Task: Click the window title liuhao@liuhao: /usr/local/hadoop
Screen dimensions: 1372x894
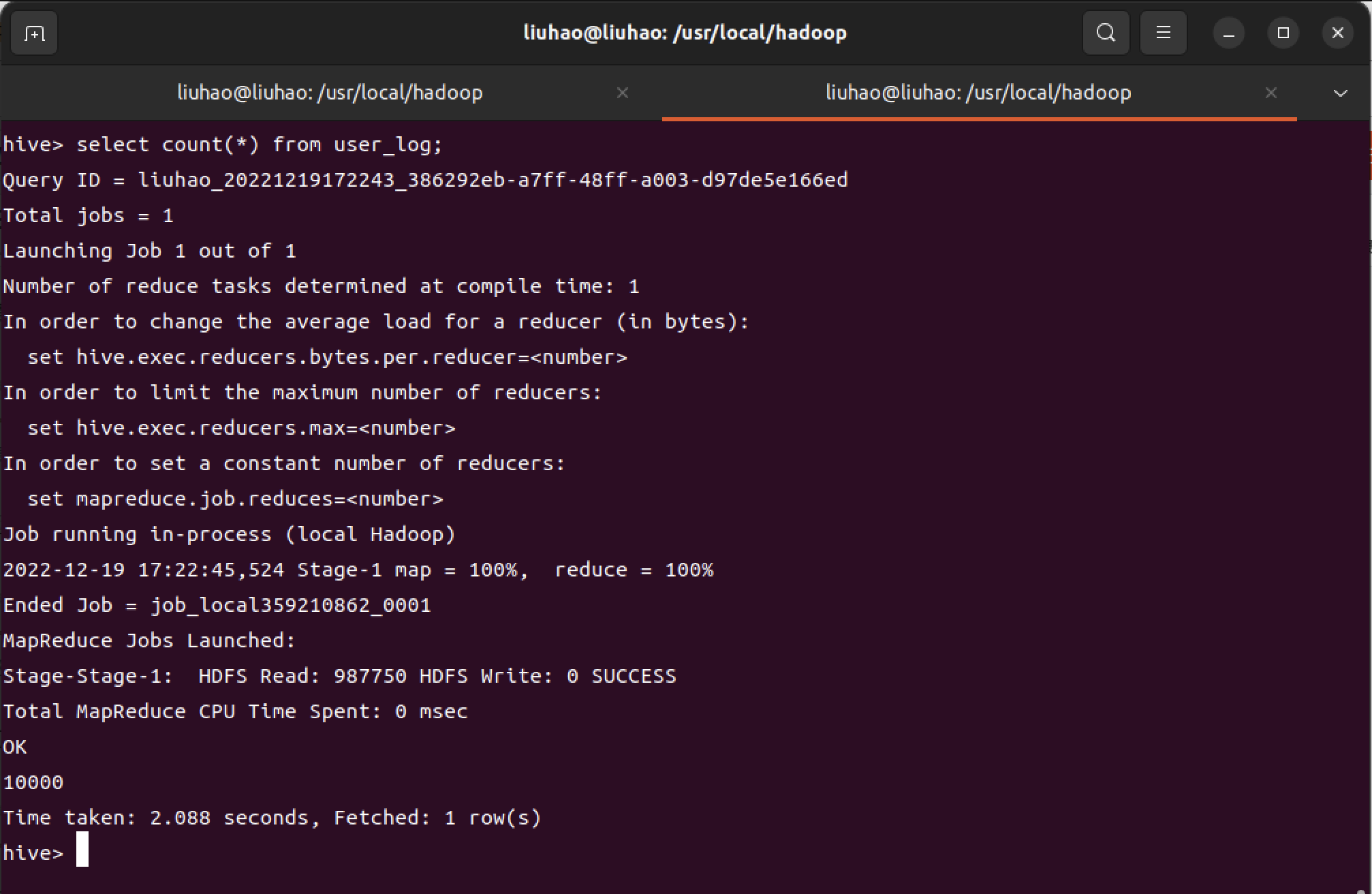Action: pyautogui.click(x=685, y=33)
